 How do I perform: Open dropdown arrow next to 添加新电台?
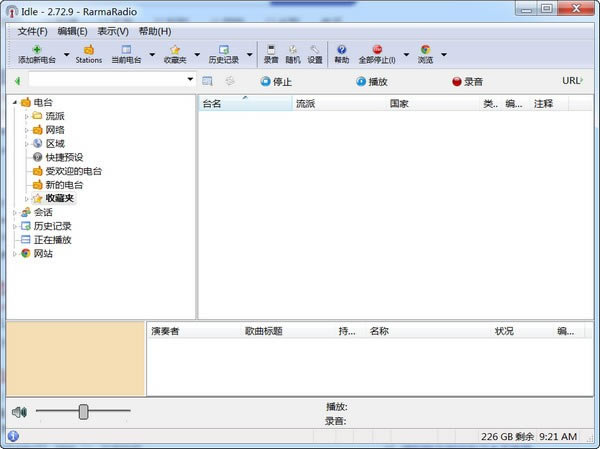[67, 54]
